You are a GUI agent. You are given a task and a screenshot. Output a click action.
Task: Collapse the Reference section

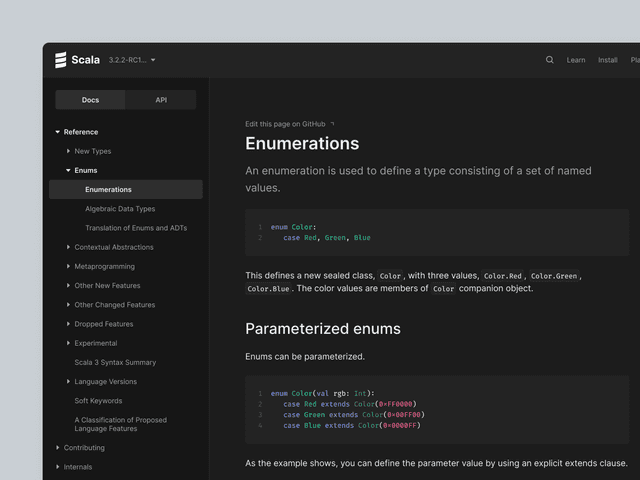(58, 132)
